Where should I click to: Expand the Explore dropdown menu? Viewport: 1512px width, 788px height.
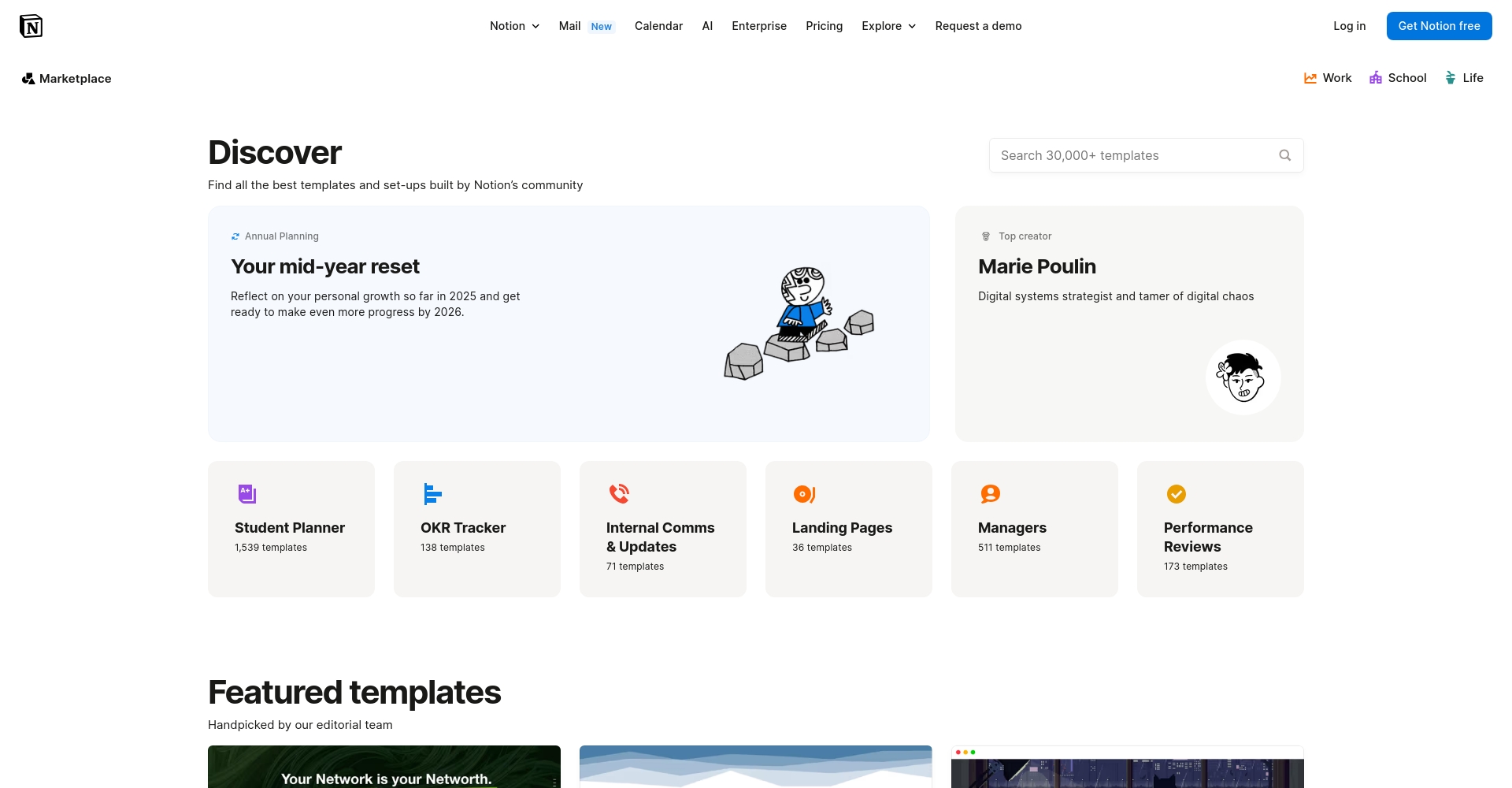tap(889, 26)
